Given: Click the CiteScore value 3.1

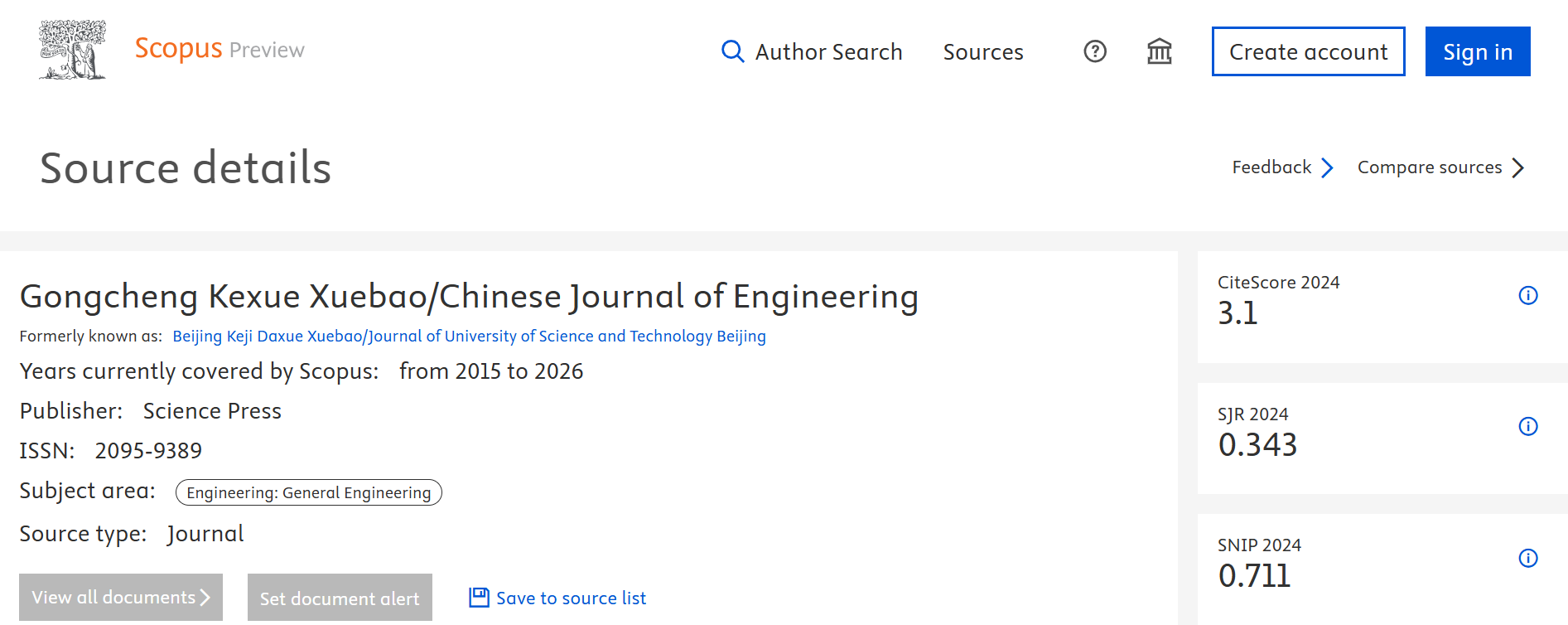Looking at the screenshot, I should point(1238,313).
